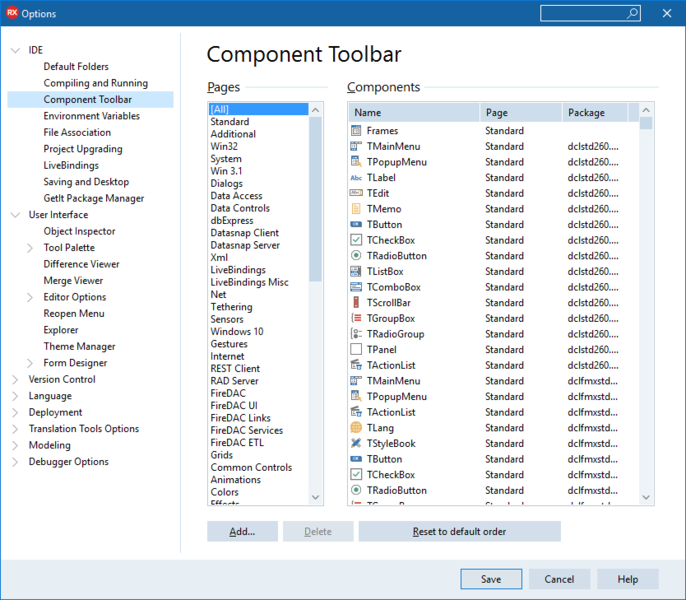686x600 pixels.
Task: Click the TMemo component icon
Action: [356, 209]
